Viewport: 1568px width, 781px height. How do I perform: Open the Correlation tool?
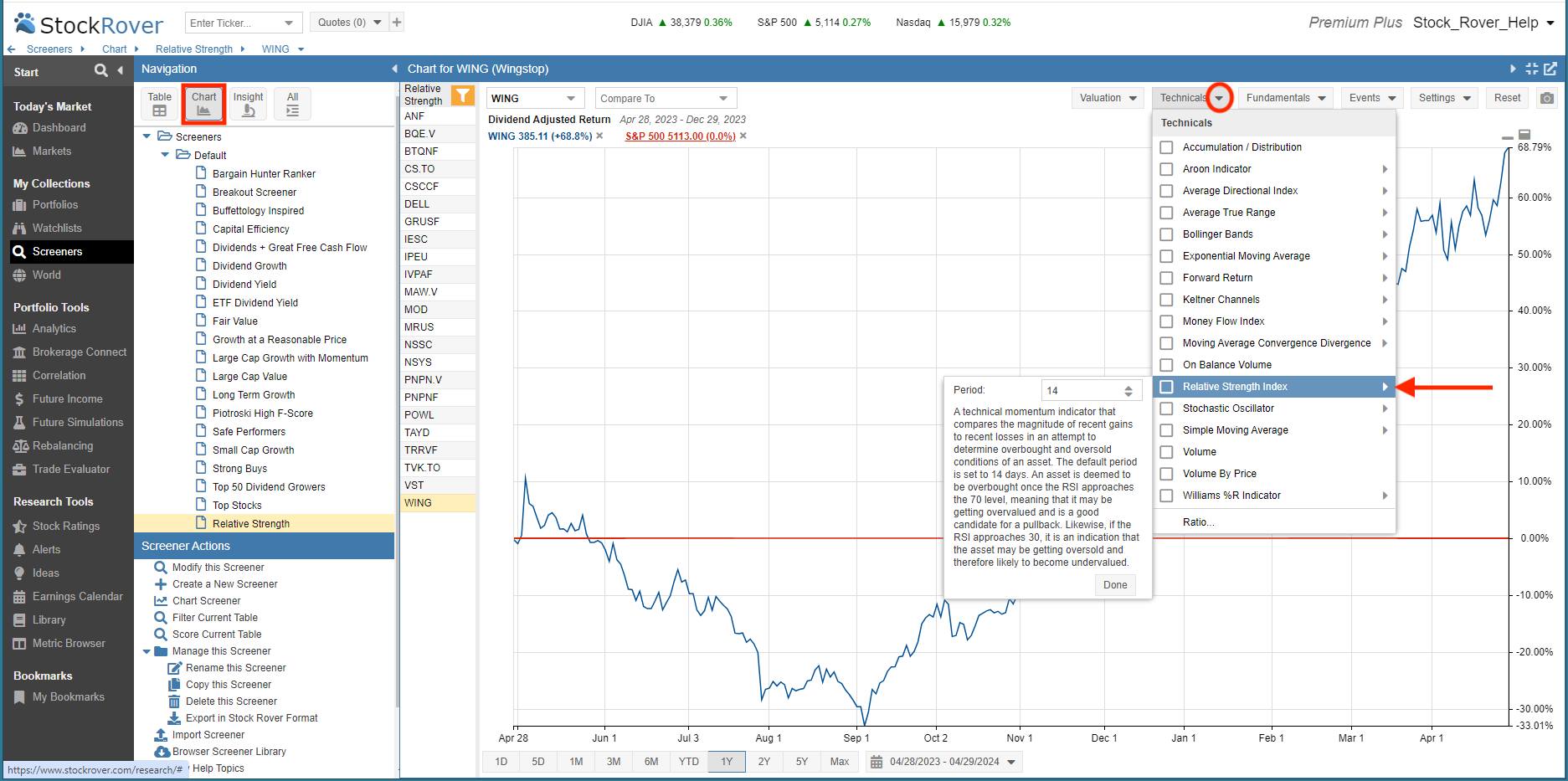[x=59, y=376]
